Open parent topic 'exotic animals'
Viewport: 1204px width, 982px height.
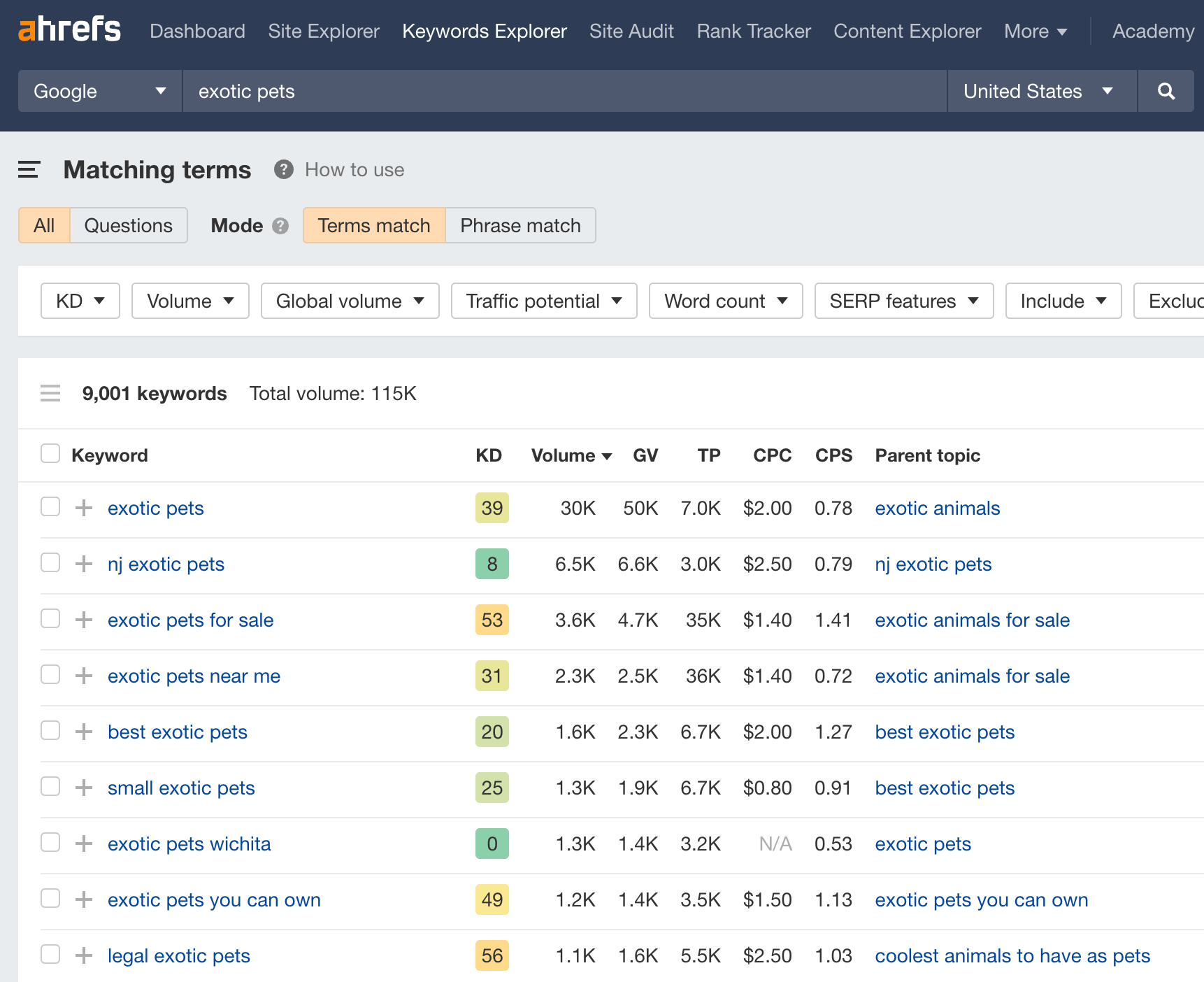tap(937, 508)
